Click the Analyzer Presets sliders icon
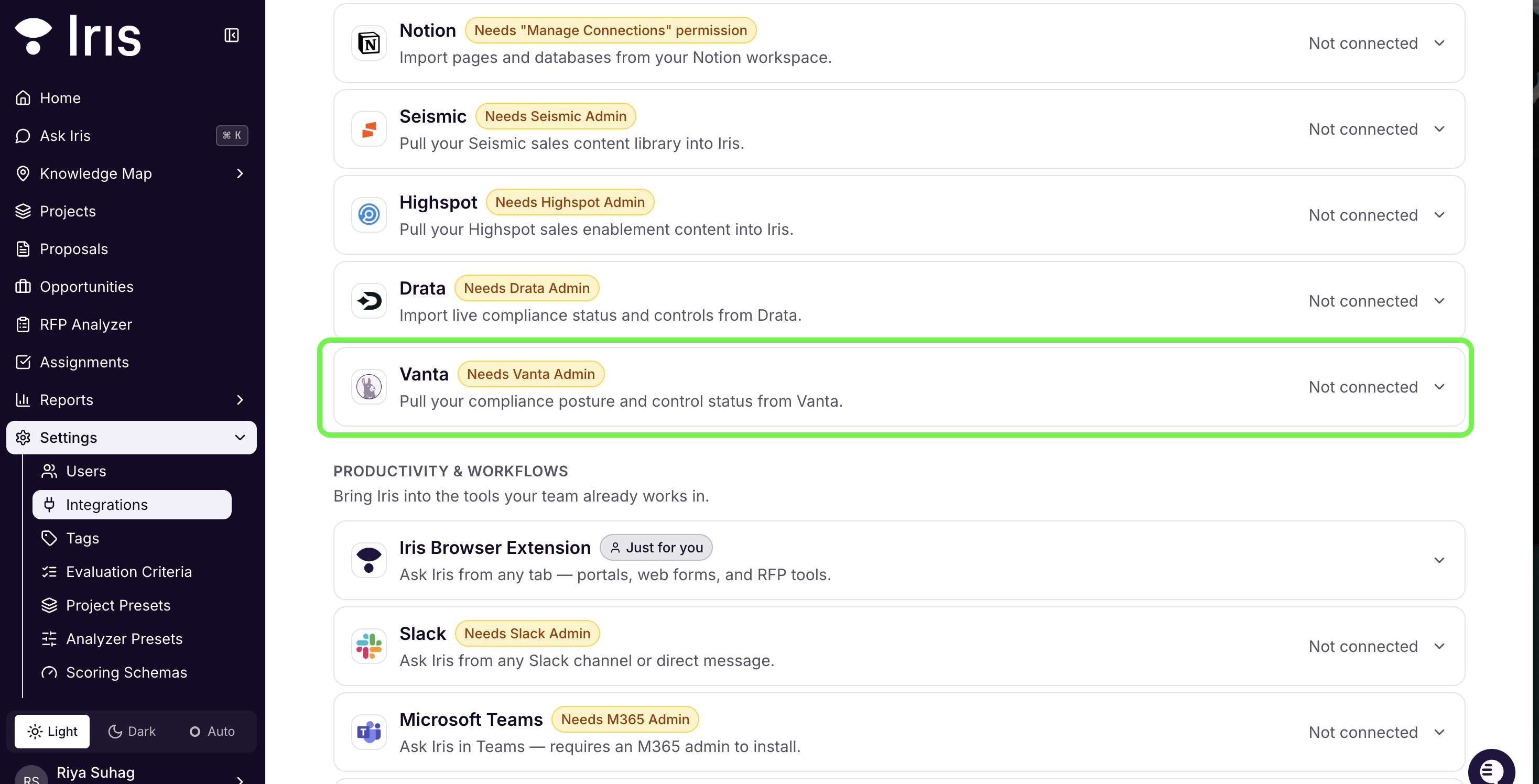Viewport: 1539px width, 784px height. pyautogui.click(x=49, y=639)
